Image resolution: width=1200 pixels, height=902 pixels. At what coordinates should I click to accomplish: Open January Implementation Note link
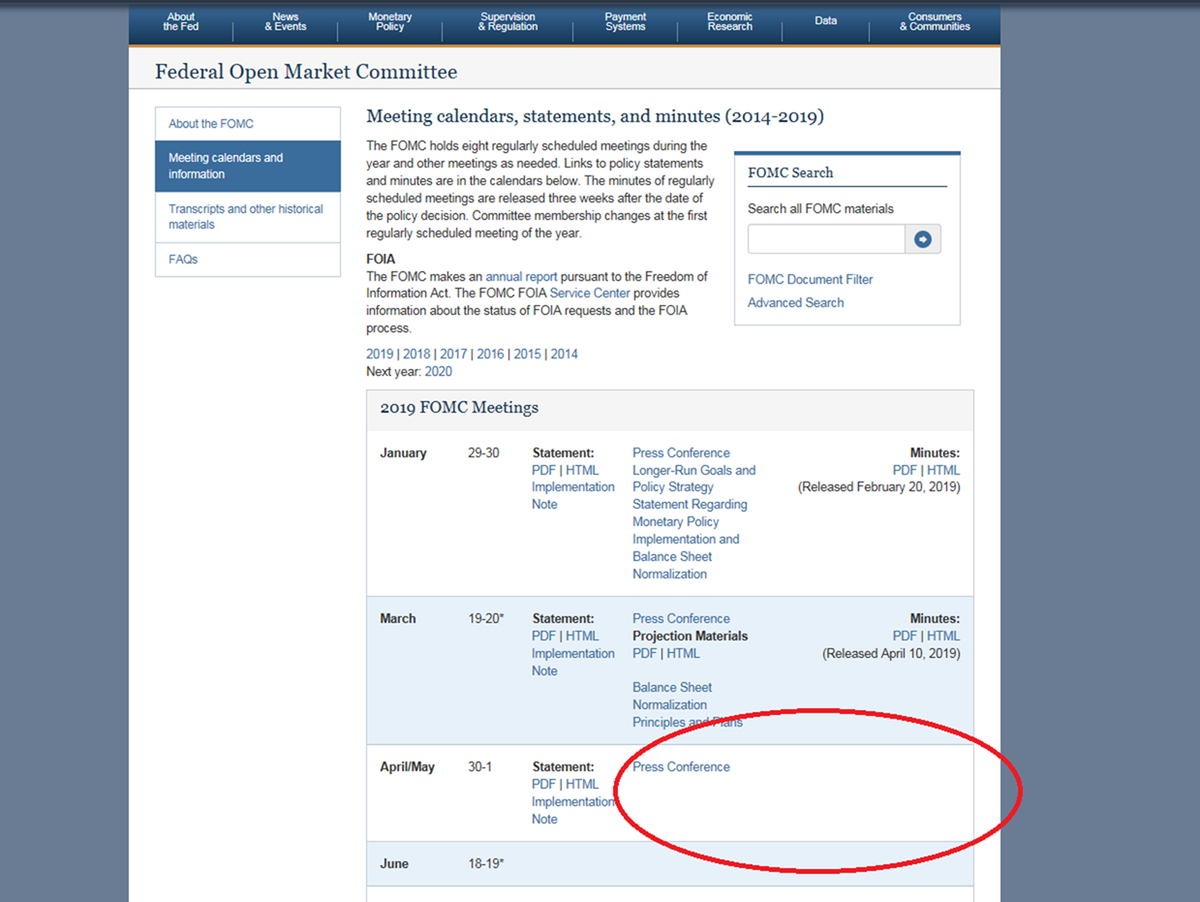[x=573, y=496]
